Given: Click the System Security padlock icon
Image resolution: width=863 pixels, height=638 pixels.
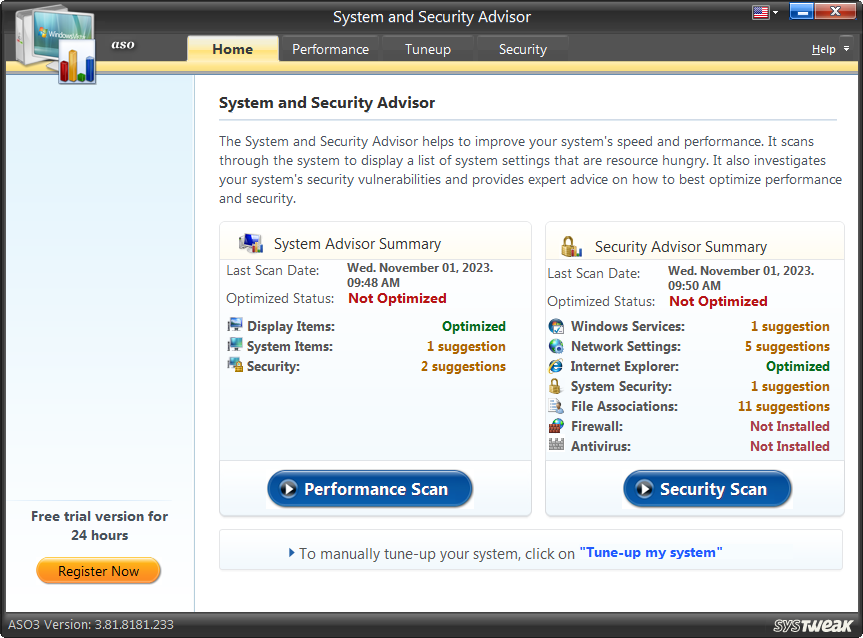Looking at the screenshot, I should tap(556, 386).
